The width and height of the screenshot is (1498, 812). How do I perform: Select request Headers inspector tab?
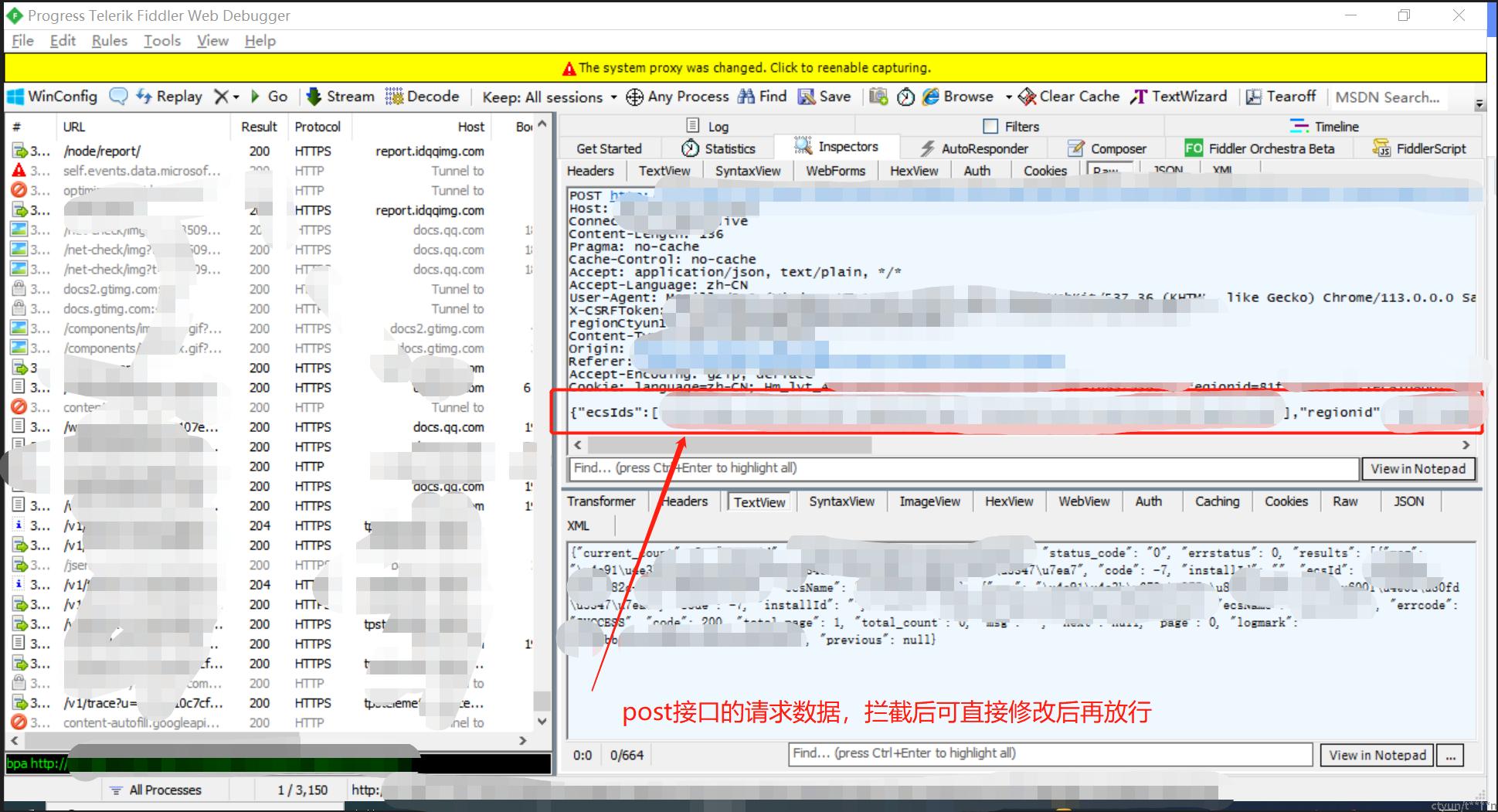pos(591,171)
